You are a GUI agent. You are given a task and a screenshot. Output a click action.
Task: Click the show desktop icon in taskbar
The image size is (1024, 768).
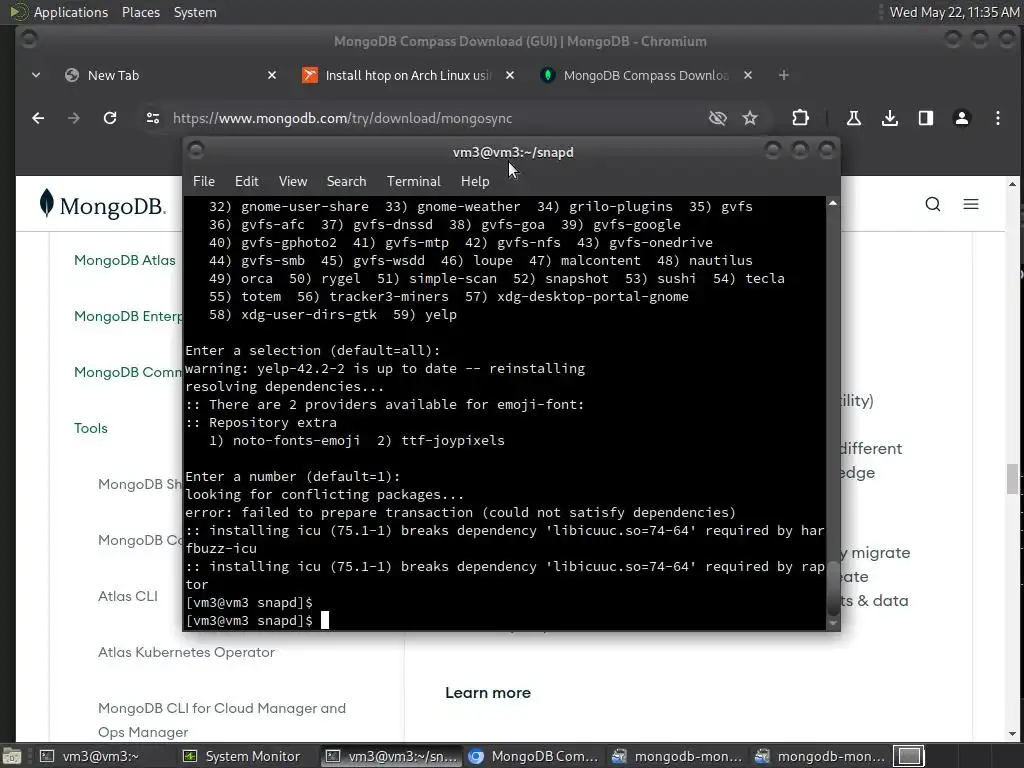11,756
